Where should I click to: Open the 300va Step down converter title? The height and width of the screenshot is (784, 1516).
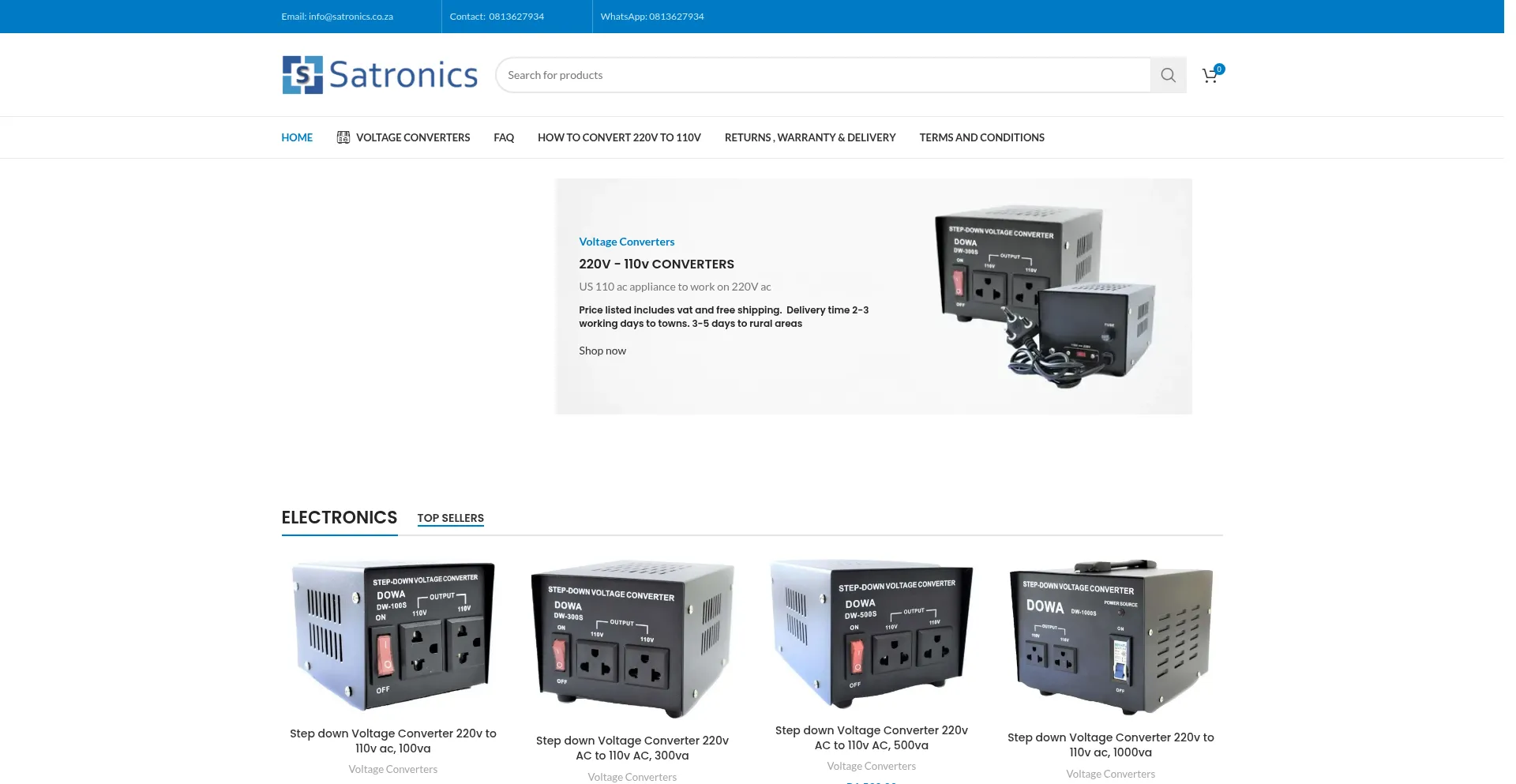[x=632, y=748]
